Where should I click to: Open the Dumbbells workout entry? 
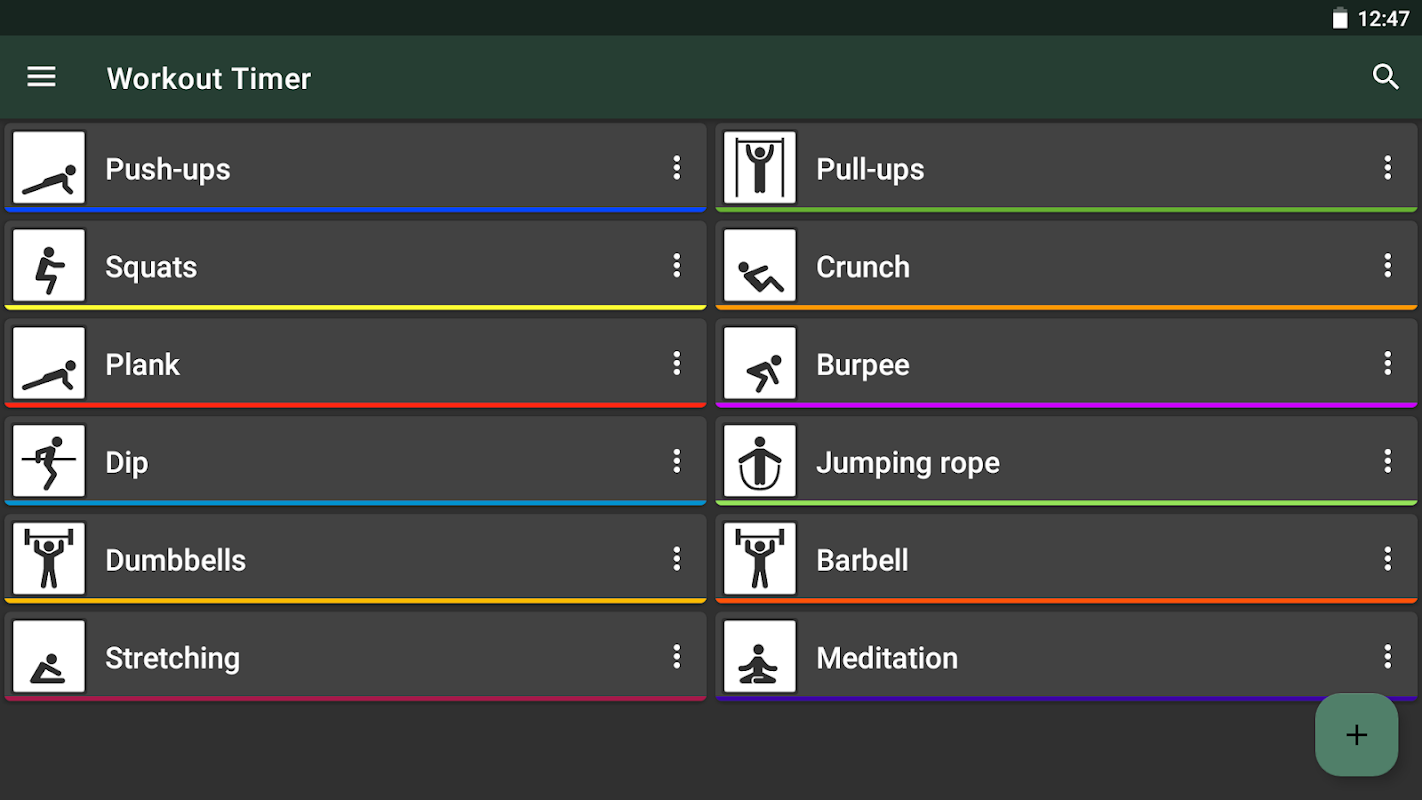(x=355, y=559)
